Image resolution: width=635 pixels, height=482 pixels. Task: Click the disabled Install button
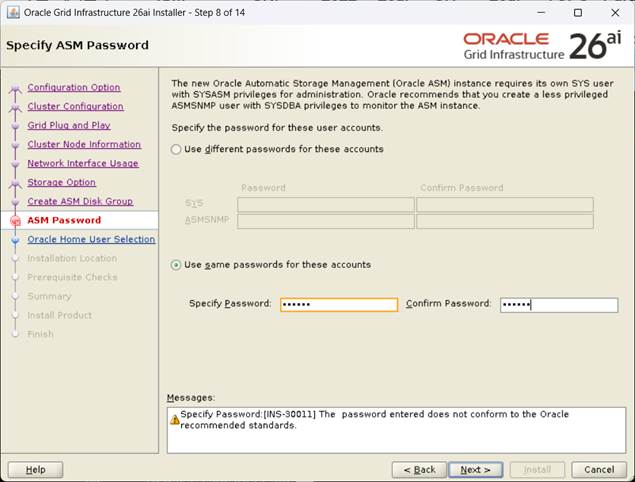(537, 470)
